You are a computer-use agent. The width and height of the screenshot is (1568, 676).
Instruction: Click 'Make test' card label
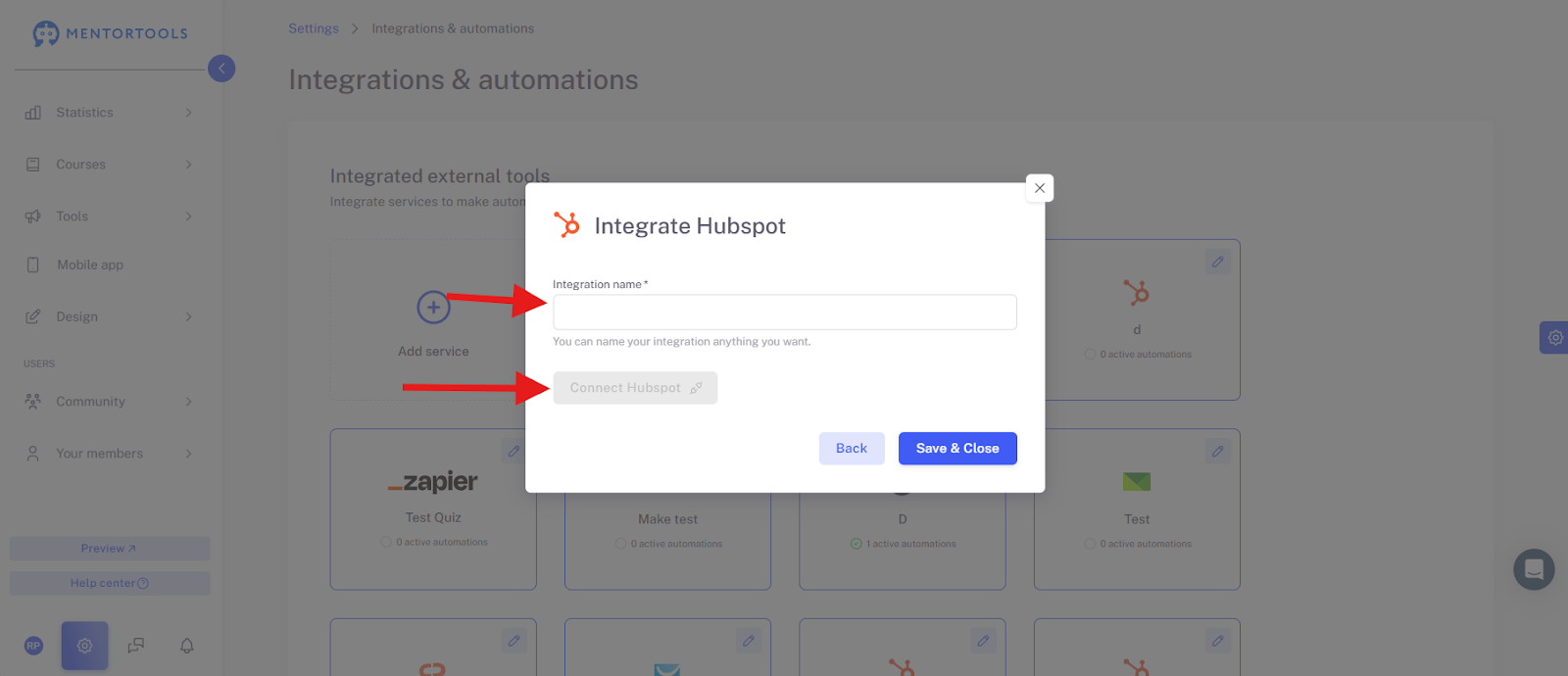[668, 519]
